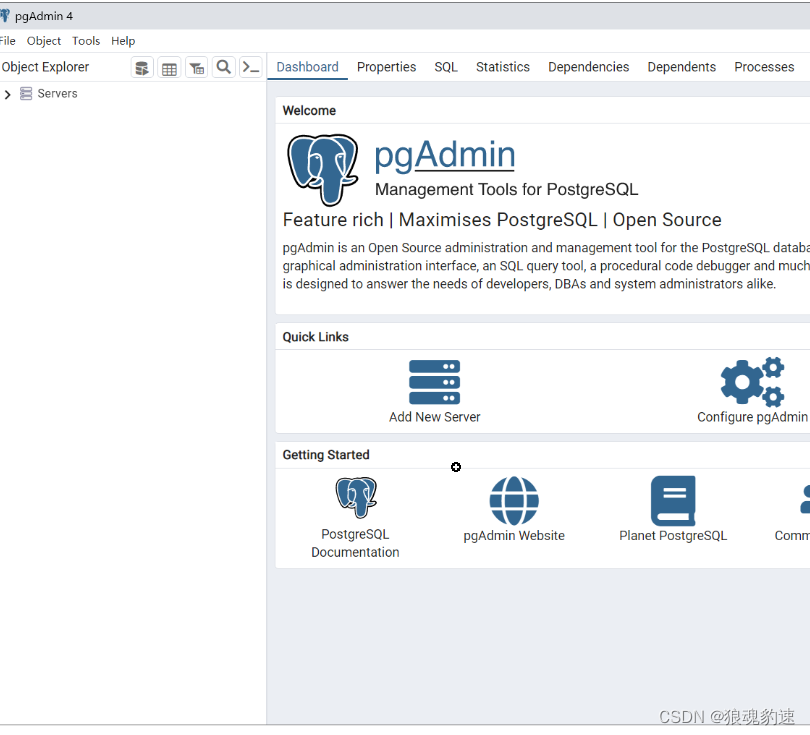Click the pgAdmin heading link
The height and width of the screenshot is (735, 810).
coord(444,154)
